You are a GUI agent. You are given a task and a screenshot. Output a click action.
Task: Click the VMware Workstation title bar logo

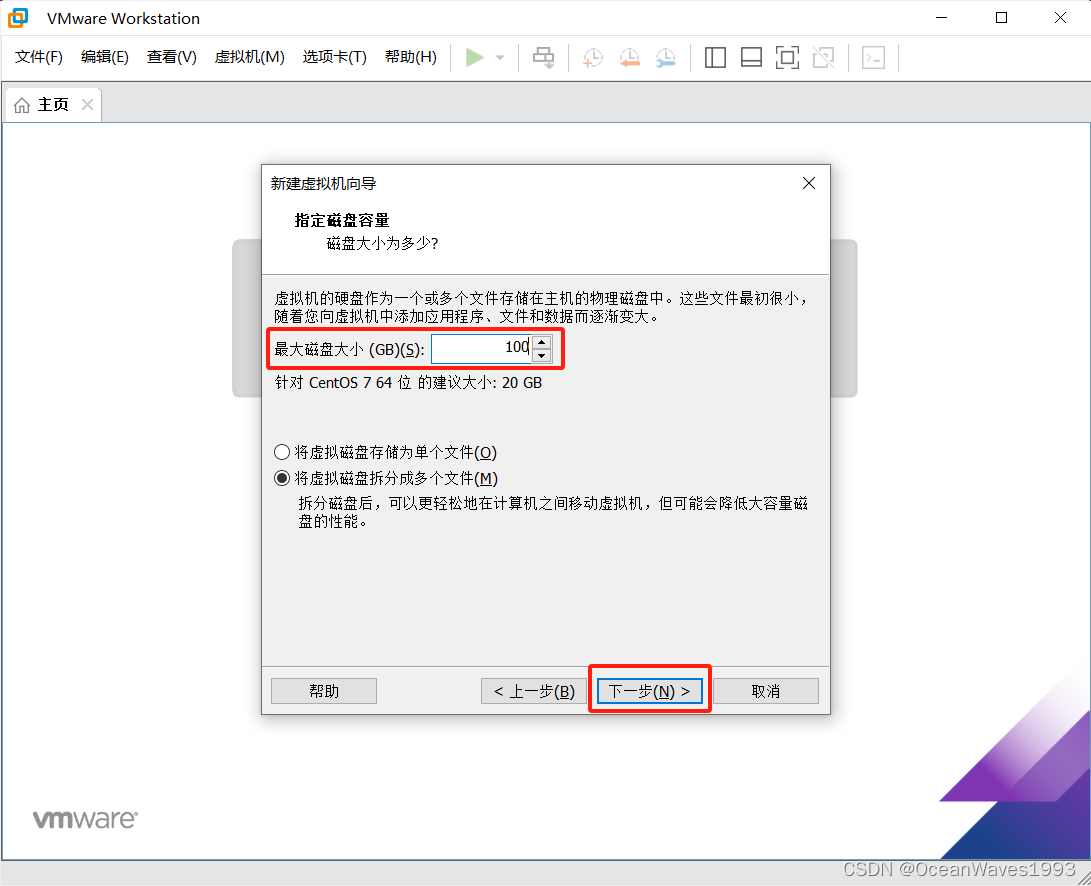point(18,18)
